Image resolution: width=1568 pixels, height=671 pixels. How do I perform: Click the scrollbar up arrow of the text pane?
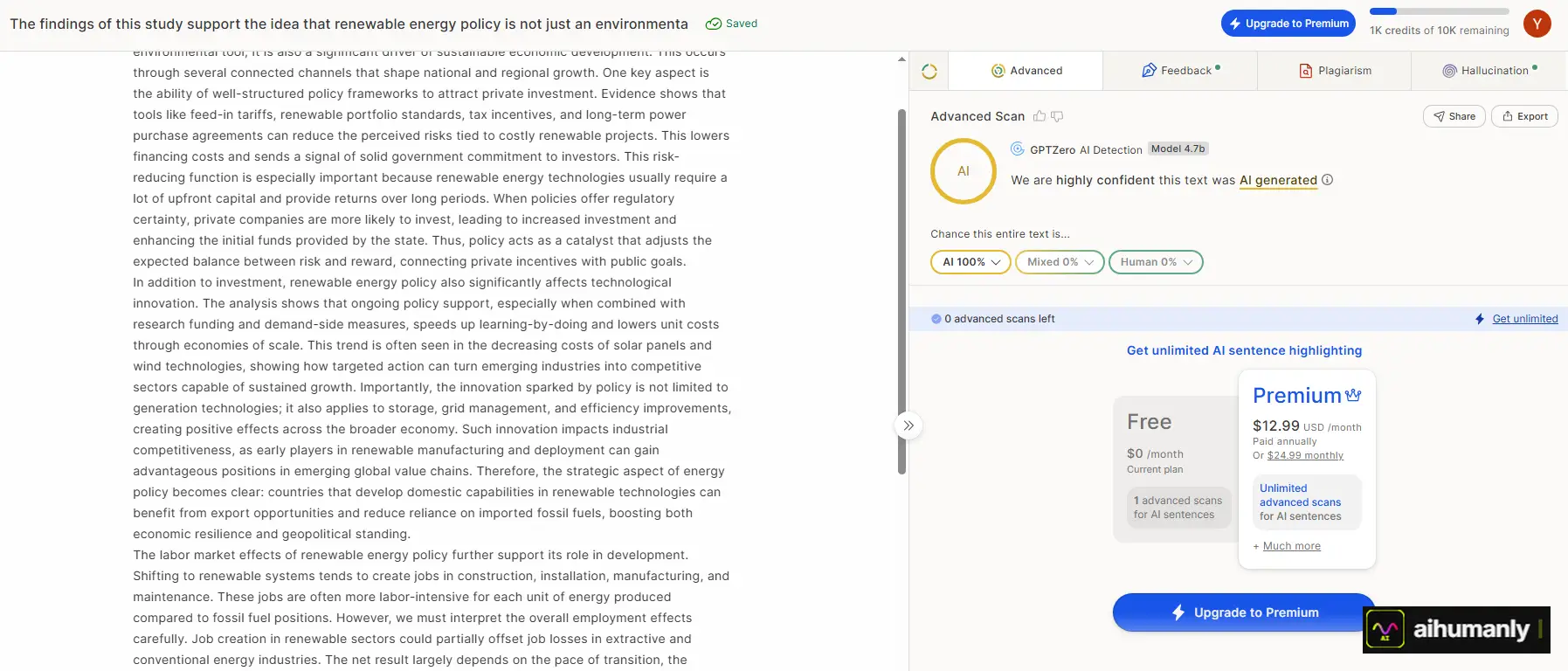click(901, 59)
